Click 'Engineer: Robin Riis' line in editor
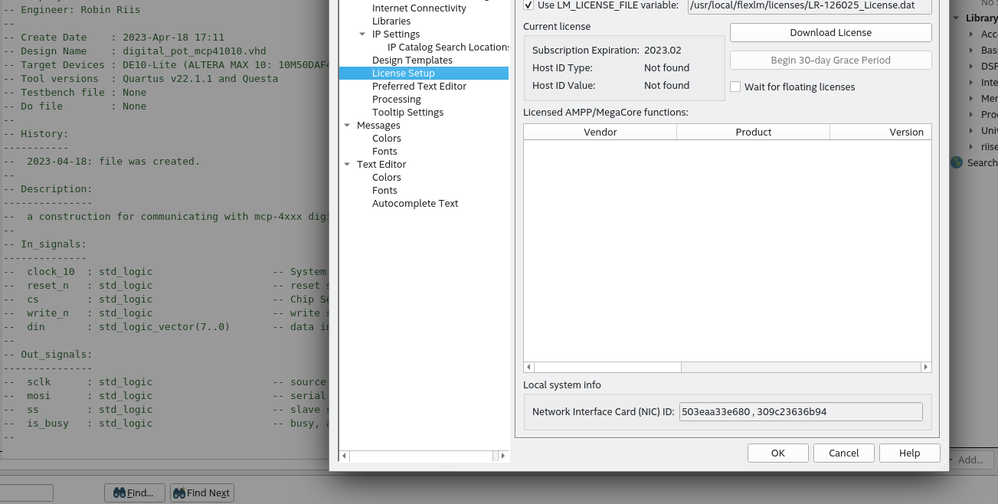The height and width of the screenshot is (504, 998). tap(72, 10)
